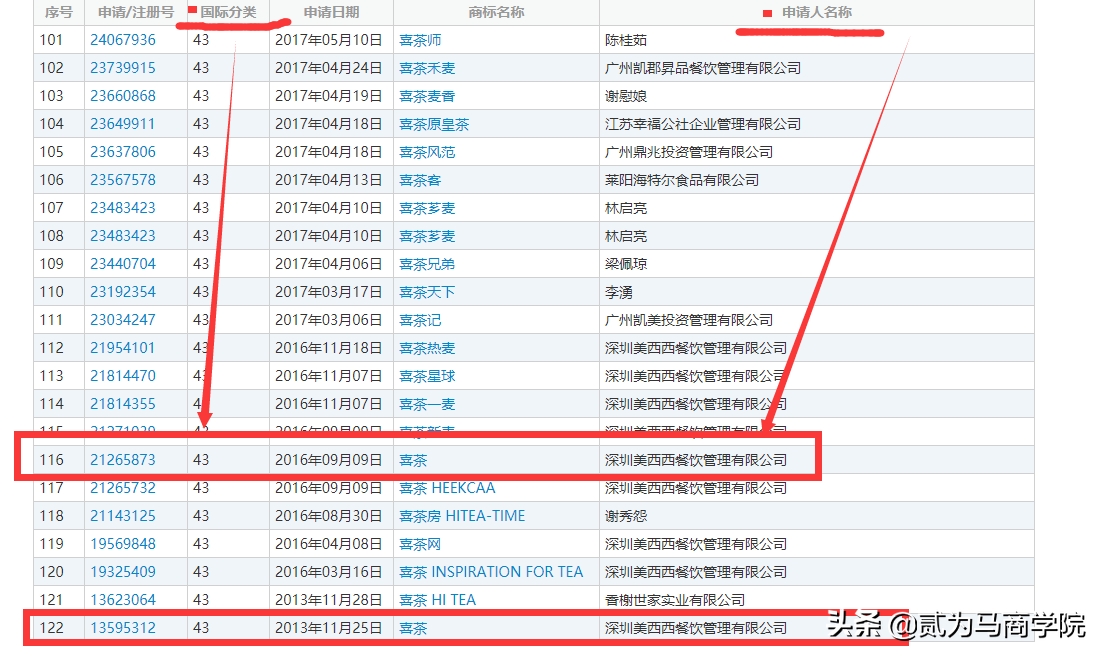View the 喜茶 HI TEA trademark
Viewport: 1105px width, 658px height.
438,600
